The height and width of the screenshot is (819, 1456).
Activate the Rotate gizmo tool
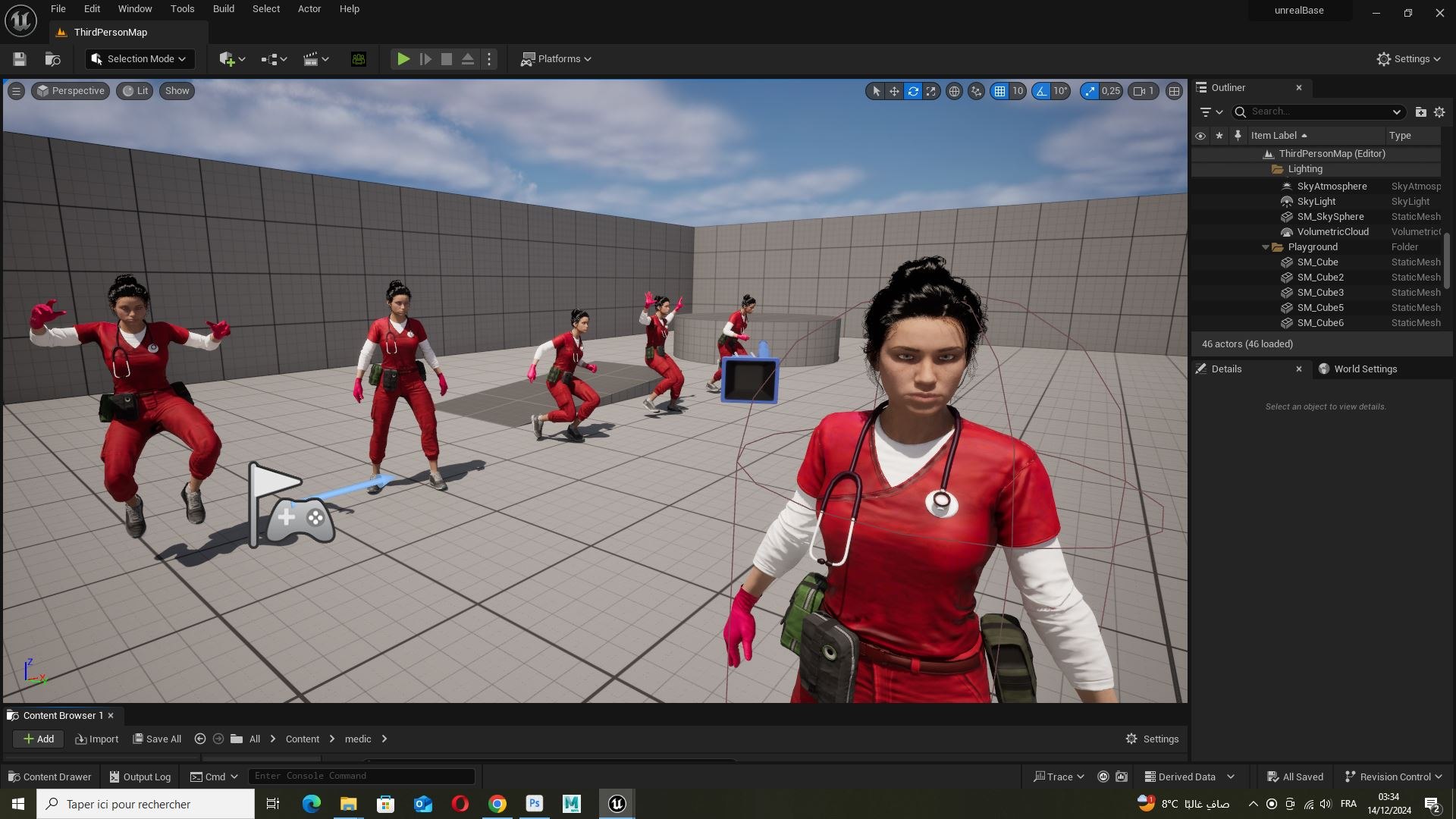913,91
